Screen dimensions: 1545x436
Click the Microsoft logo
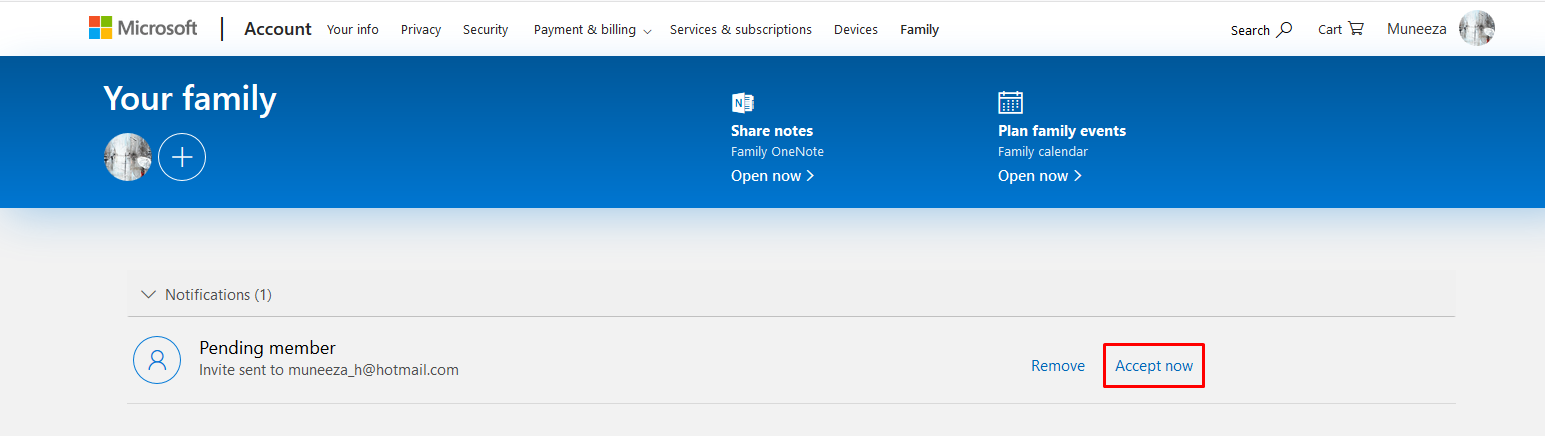pos(143,28)
